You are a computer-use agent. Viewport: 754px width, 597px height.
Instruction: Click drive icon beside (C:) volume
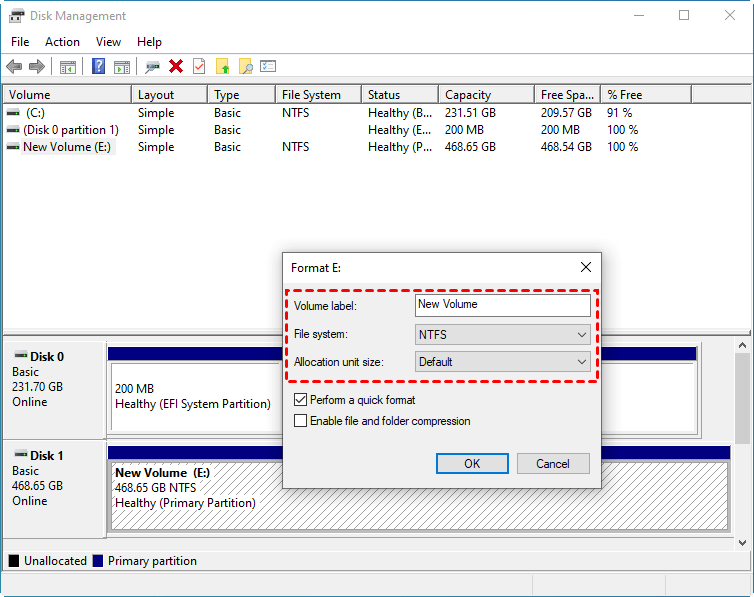click(x=13, y=112)
